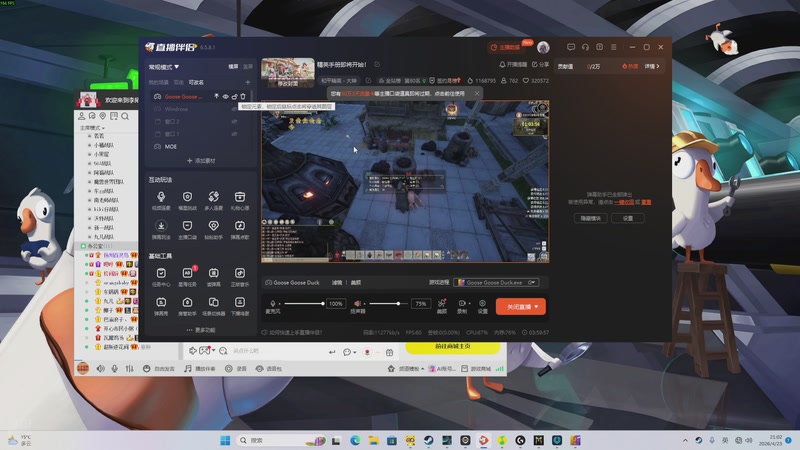Click the user avatar in title bar
Screen dimensions: 800x450
543,47
